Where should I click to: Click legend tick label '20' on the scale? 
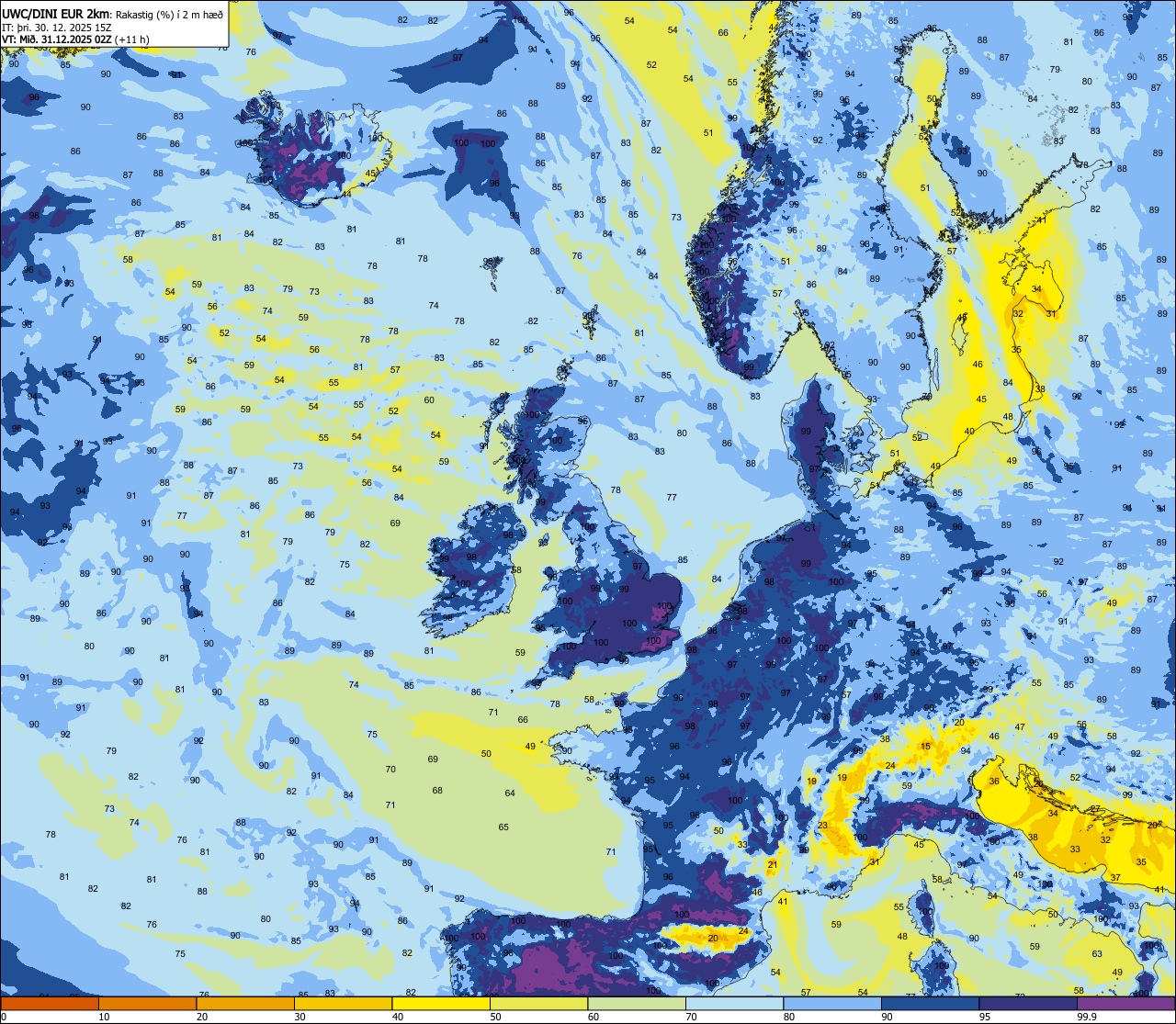pyautogui.click(x=202, y=1017)
